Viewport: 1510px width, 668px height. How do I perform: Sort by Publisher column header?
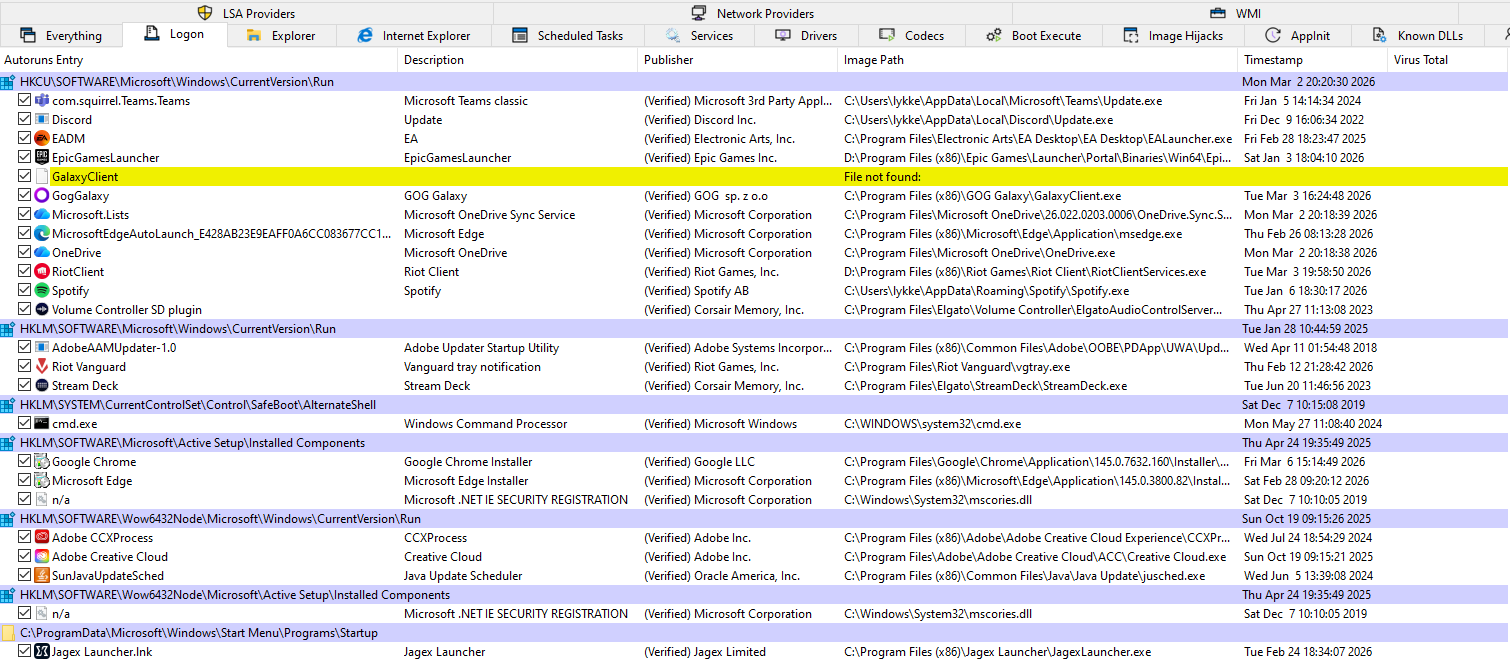click(x=739, y=60)
